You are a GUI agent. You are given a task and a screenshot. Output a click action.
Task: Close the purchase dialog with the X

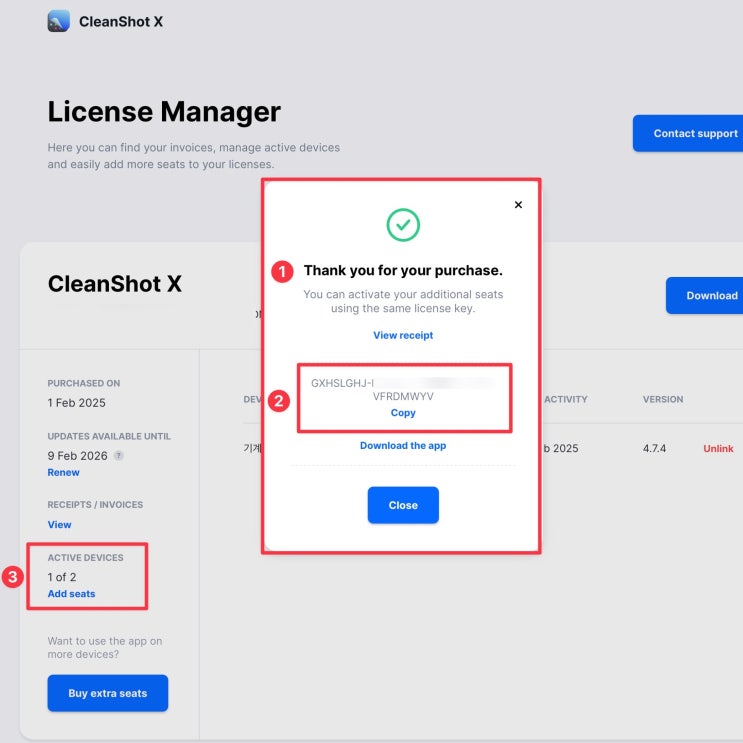coord(518,205)
